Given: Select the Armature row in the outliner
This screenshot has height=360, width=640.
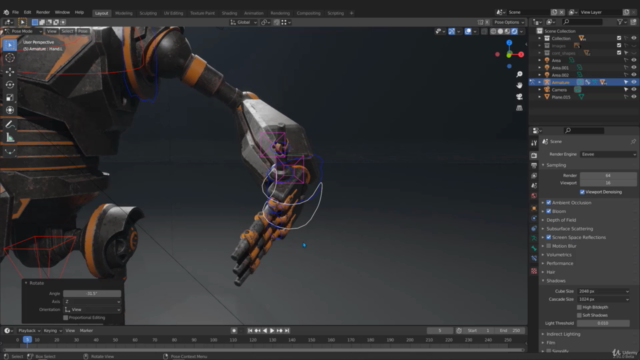Looking at the screenshot, I should click(x=584, y=82).
